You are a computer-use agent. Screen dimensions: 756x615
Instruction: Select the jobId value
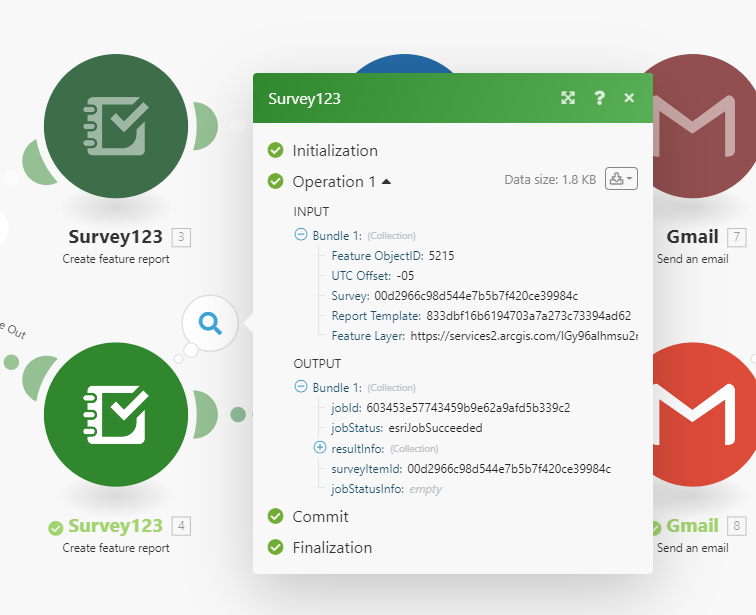click(x=468, y=408)
